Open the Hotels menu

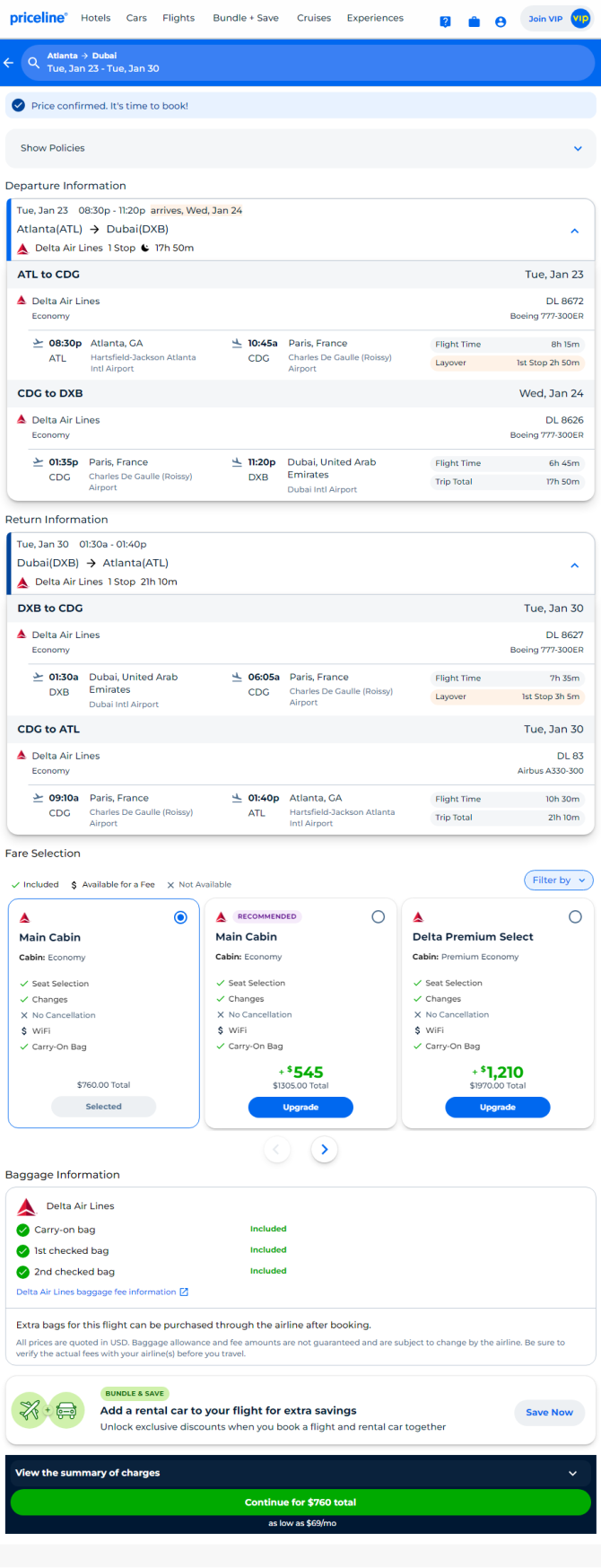(x=96, y=18)
